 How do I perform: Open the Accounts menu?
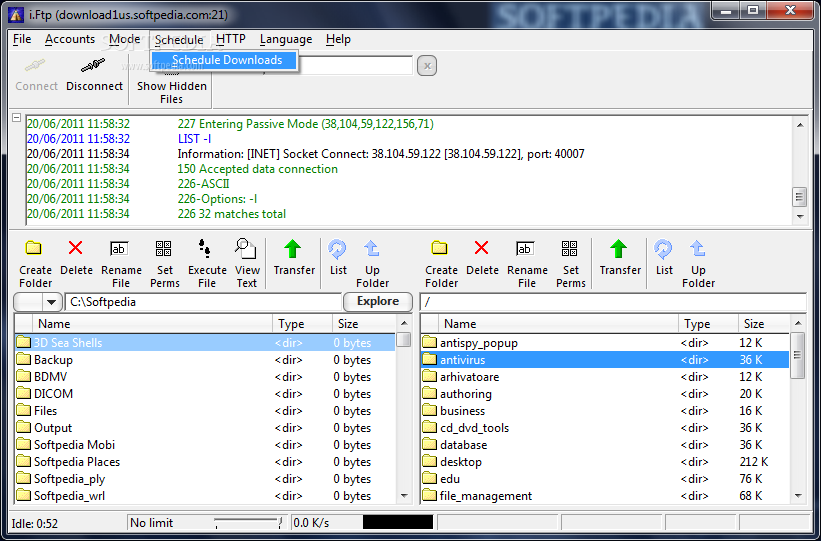70,39
